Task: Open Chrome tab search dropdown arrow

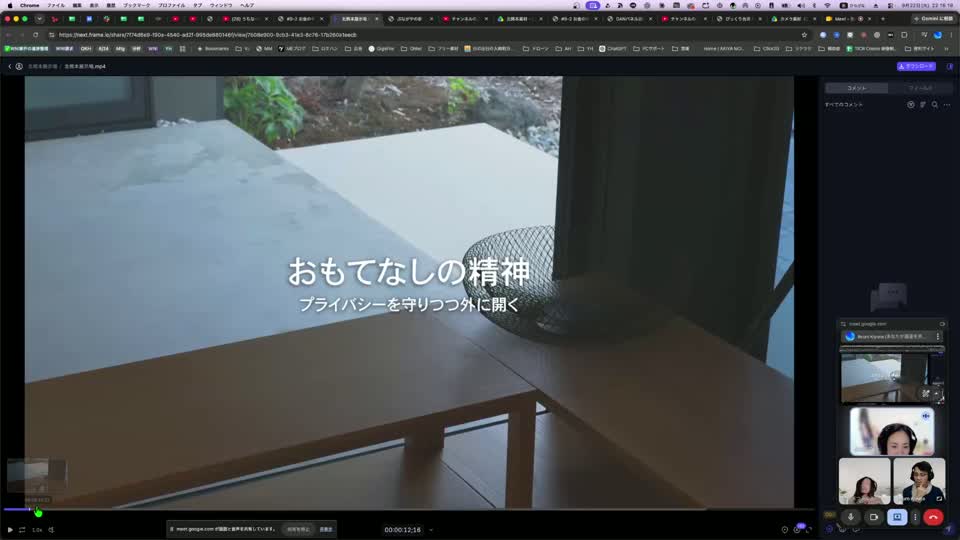Action: pos(39,19)
